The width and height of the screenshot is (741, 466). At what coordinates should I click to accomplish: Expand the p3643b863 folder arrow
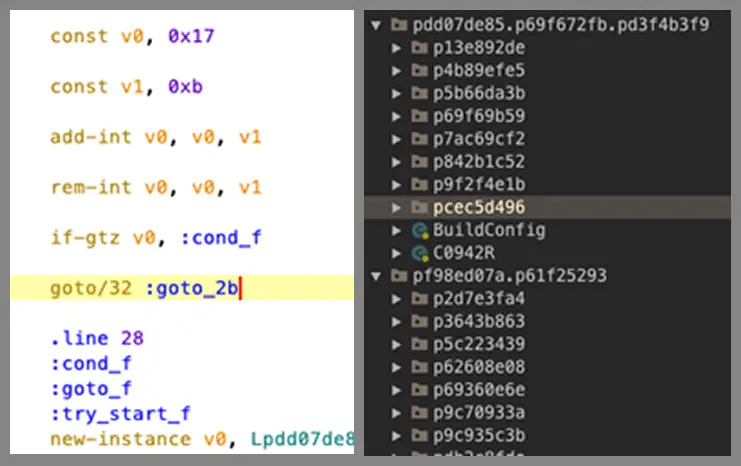pyautogui.click(x=396, y=322)
